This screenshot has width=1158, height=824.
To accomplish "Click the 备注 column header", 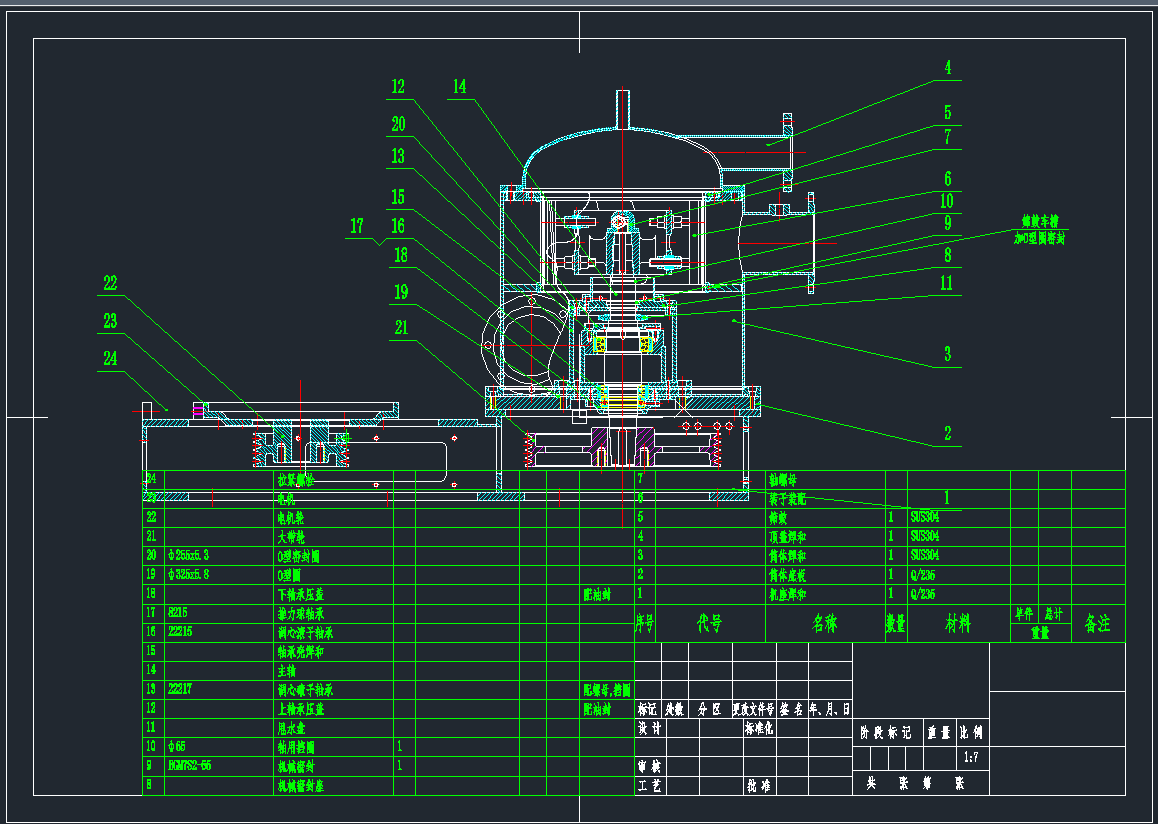I will (x=1097, y=624).
